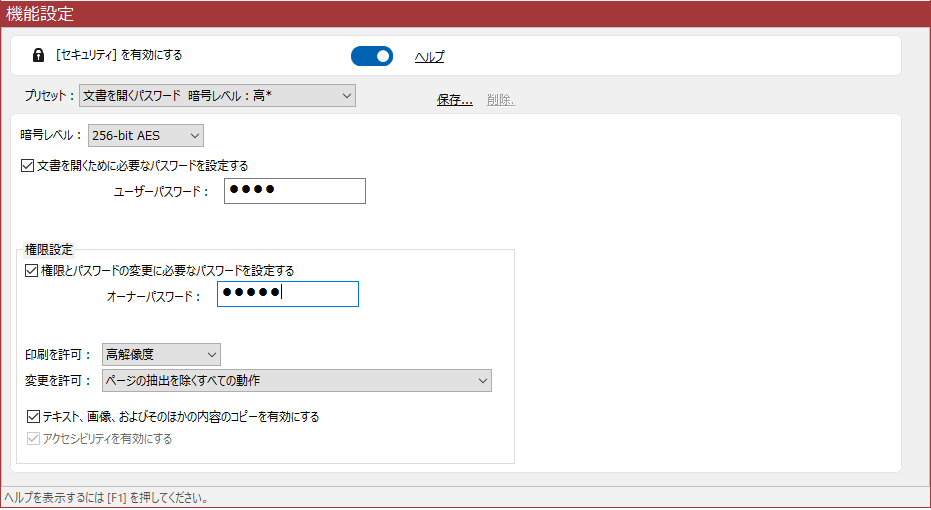Click the 削除 preset link

(501, 100)
